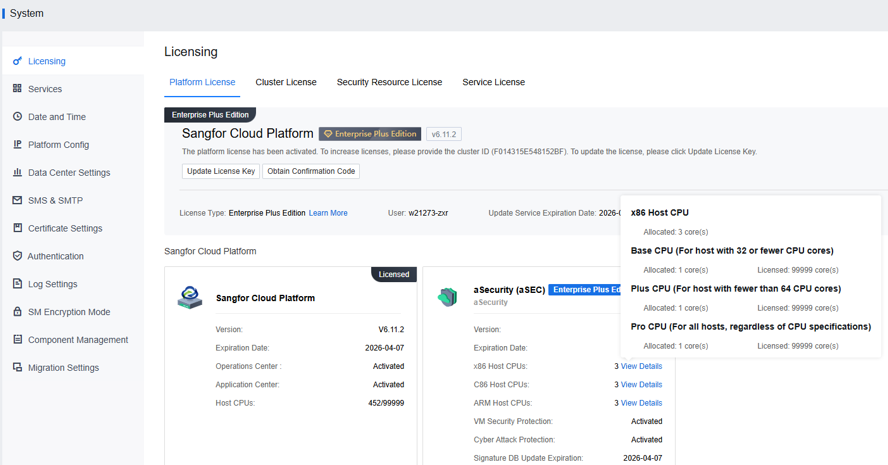Click Signature DB Update Expiration date
Screen dimensions: 888x465
point(643,458)
